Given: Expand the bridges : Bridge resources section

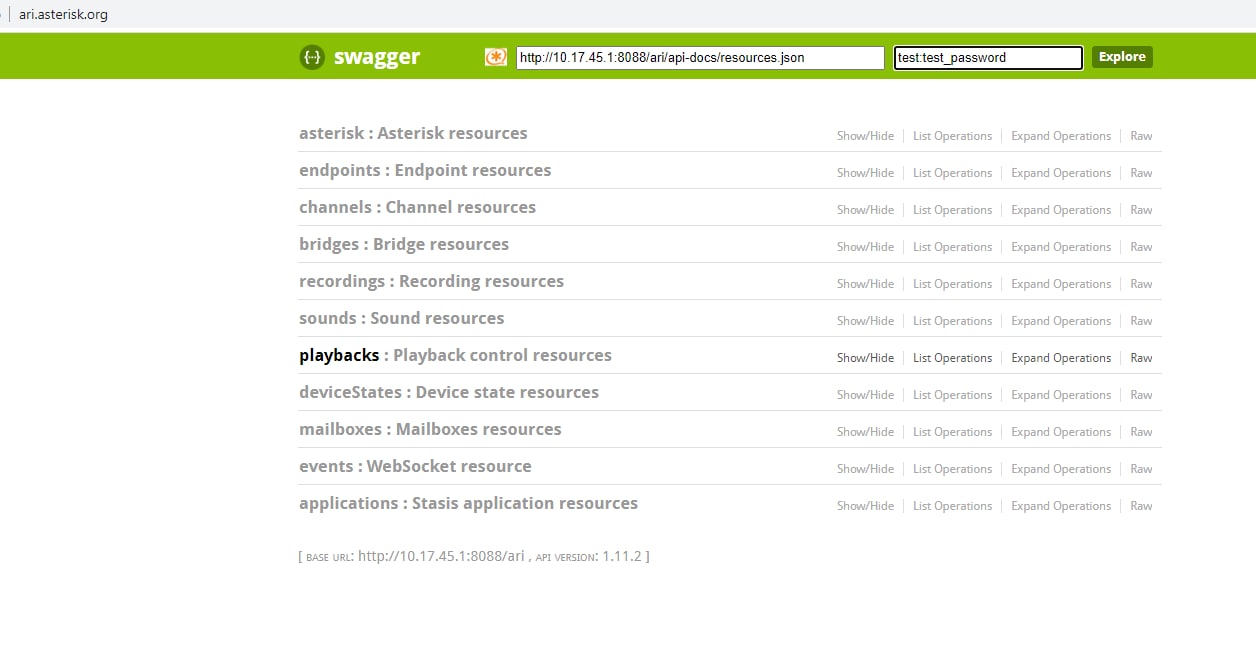Looking at the screenshot, I should [x=404, y=244].
